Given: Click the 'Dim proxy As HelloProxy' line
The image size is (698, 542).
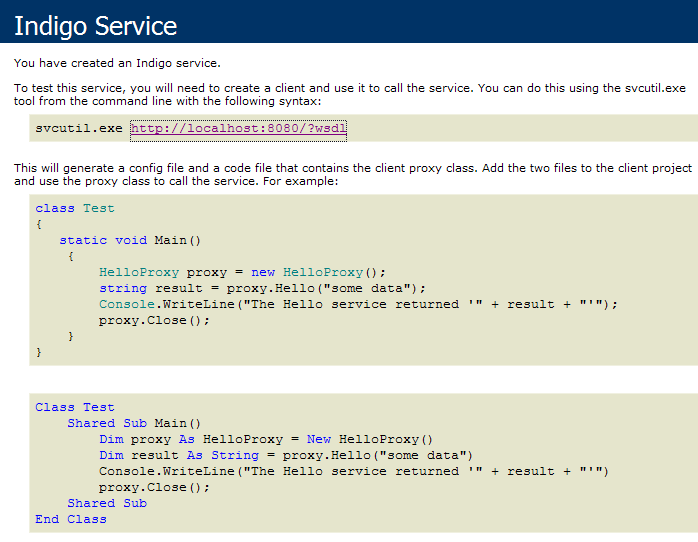Looking at the screenshot, I should click(265, 439).
